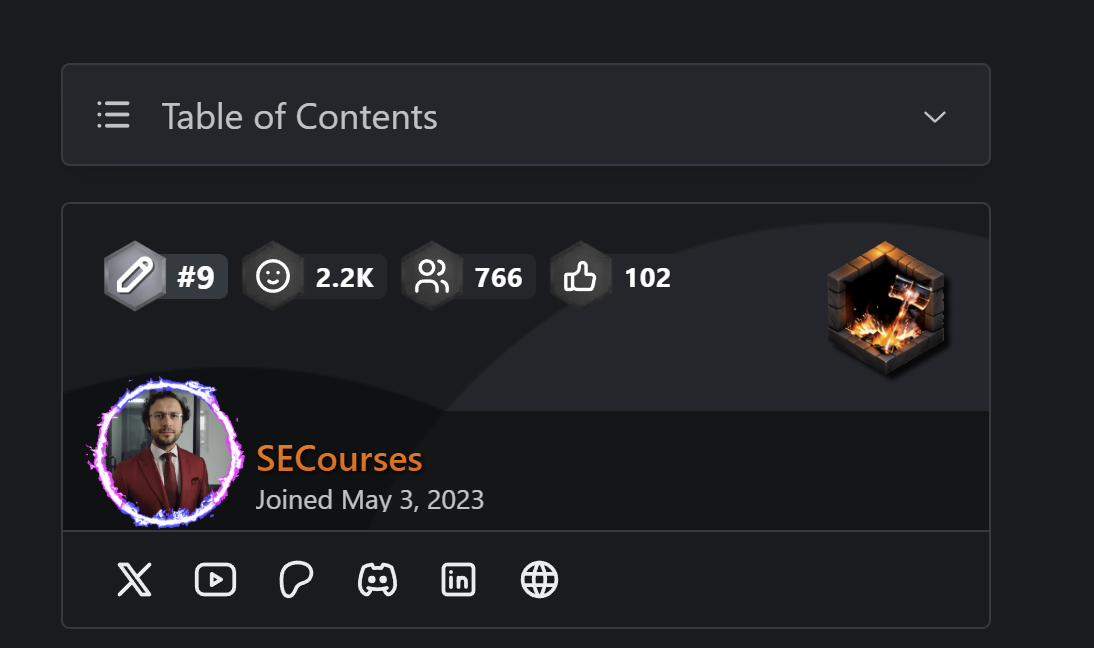The height and width of the screenshot is (648, 1094).
Task: Click the 2.2K reactions count
Action: tap(344, 277)
